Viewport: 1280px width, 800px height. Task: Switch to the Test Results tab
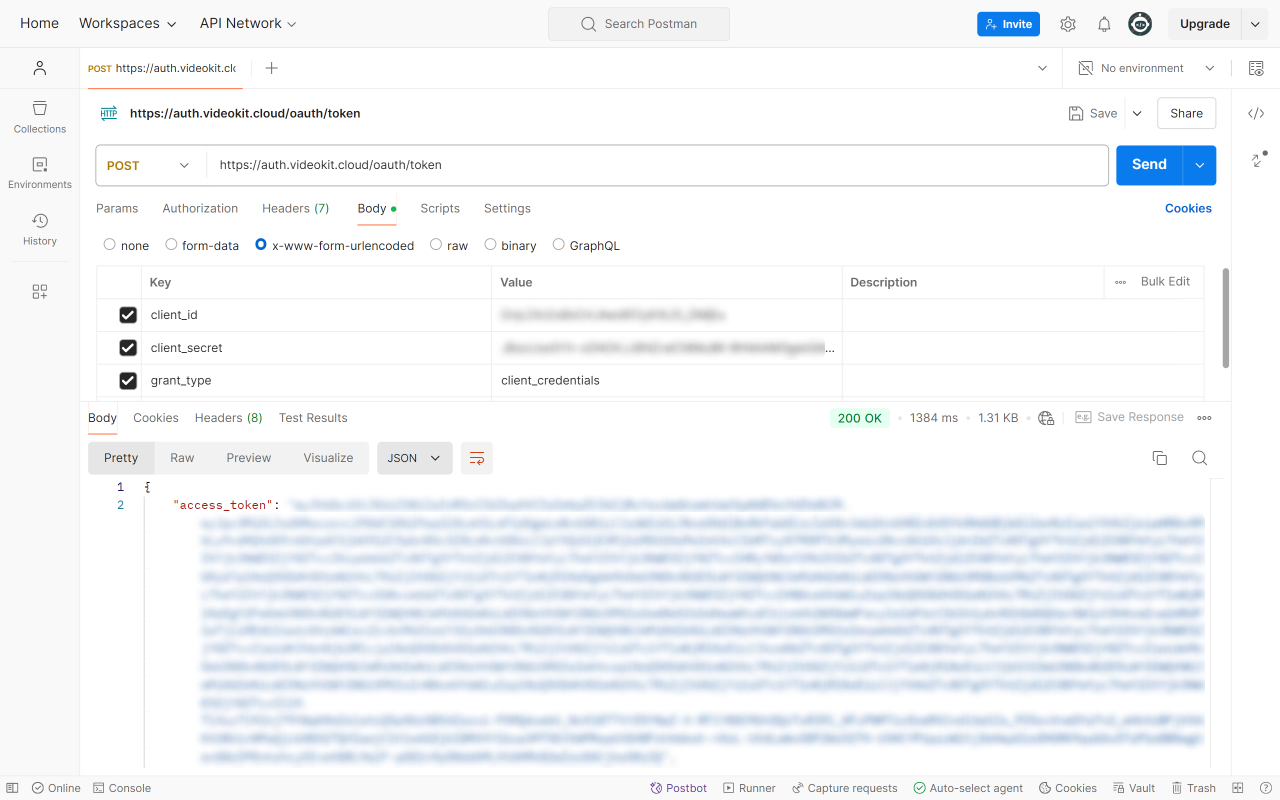(313, 418)
